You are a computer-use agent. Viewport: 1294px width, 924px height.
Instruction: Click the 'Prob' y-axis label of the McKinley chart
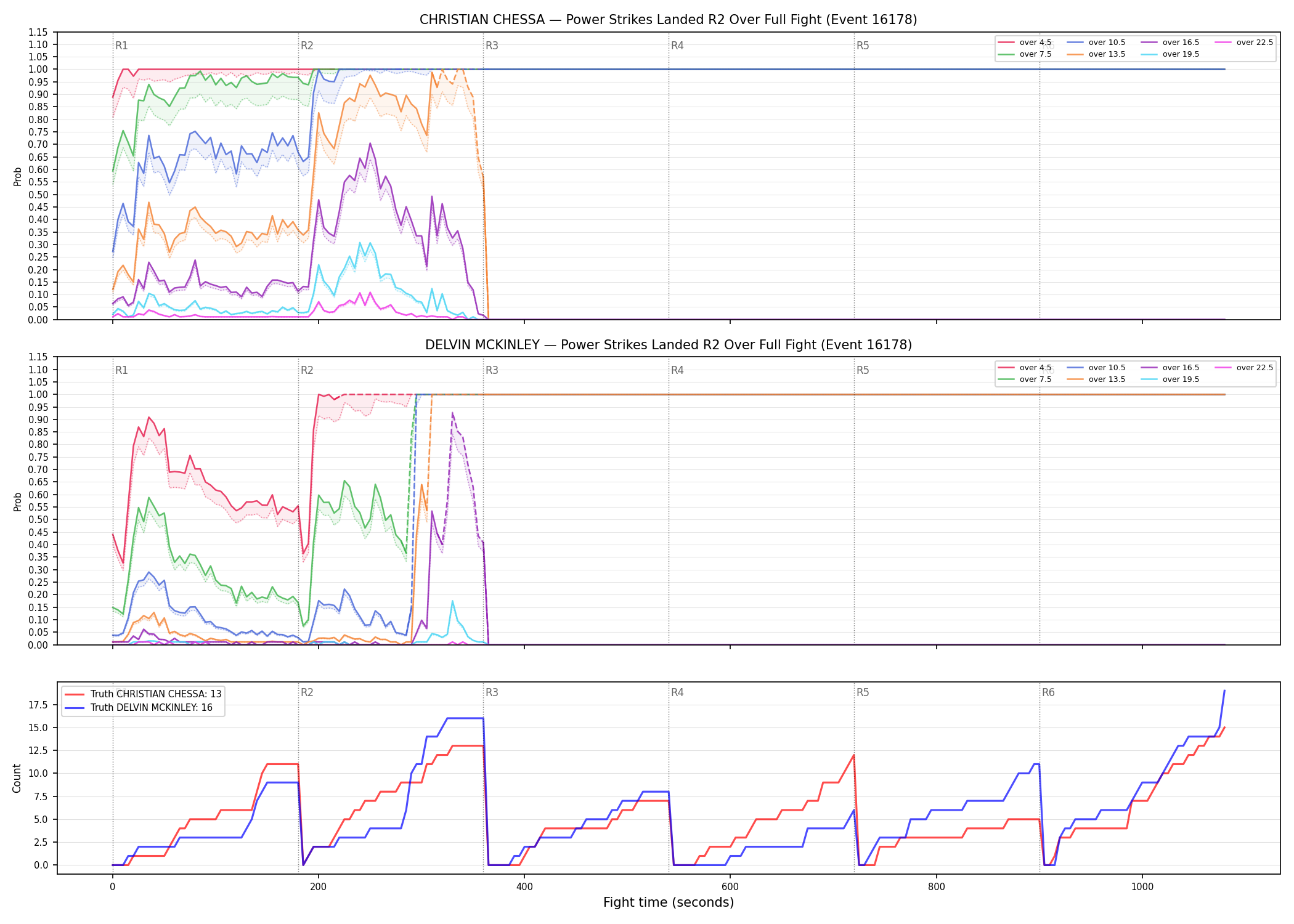[17, 501]
